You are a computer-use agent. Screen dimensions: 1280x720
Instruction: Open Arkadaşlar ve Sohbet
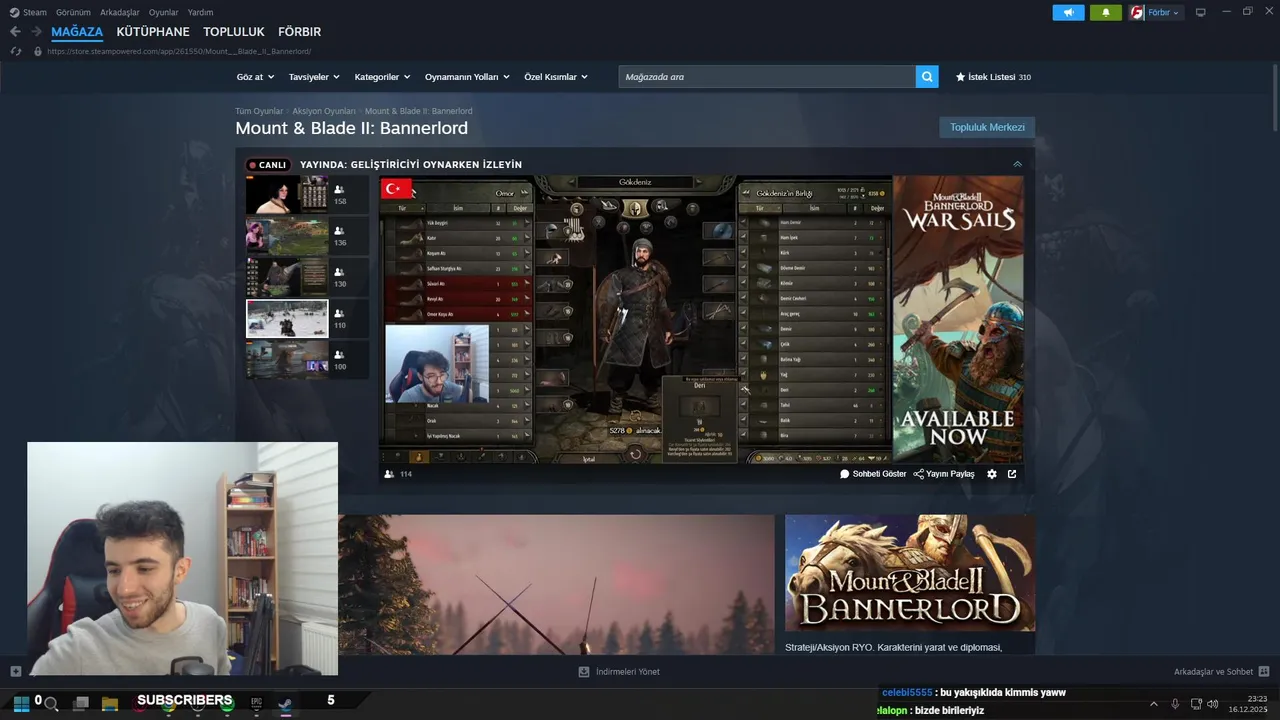(x=1213, y=672)
